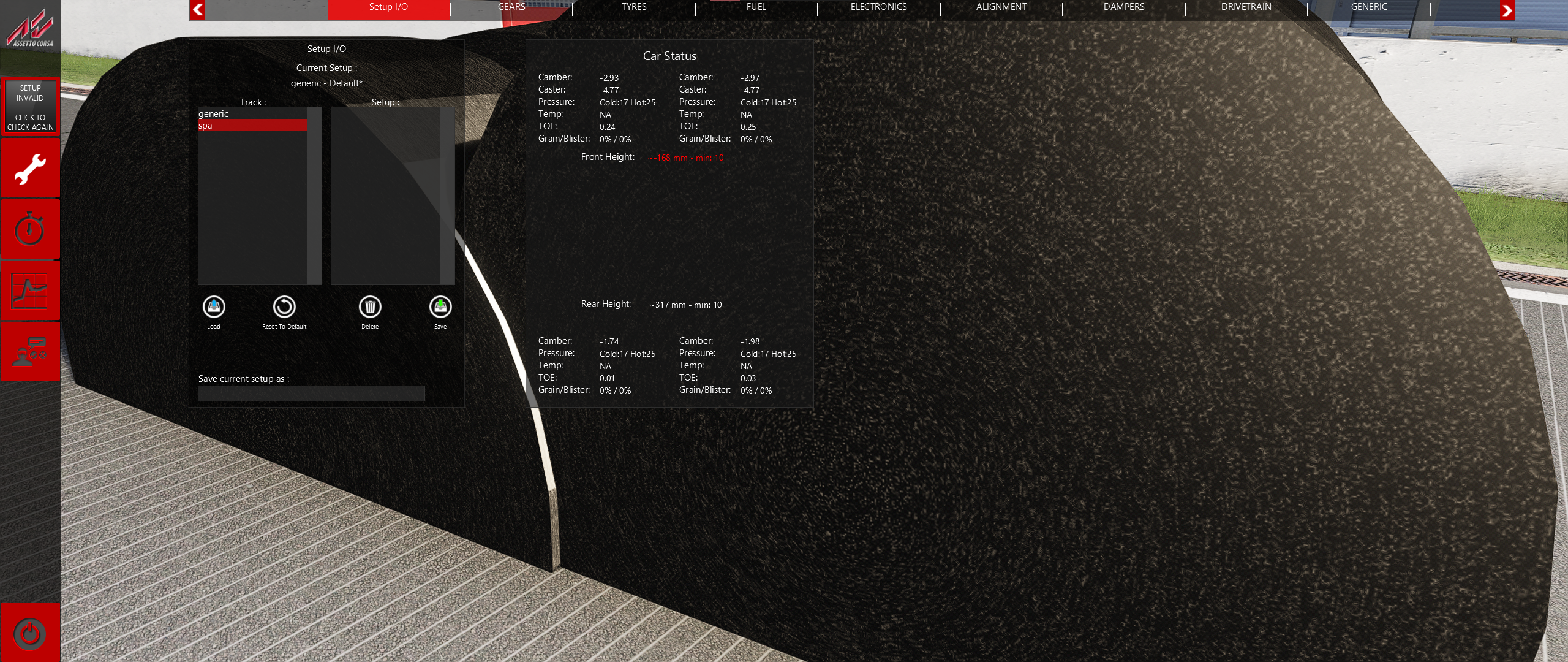The image size is (1568, 662).
Task: Open the stopwatch lap times icon
Action: point(30,229)
